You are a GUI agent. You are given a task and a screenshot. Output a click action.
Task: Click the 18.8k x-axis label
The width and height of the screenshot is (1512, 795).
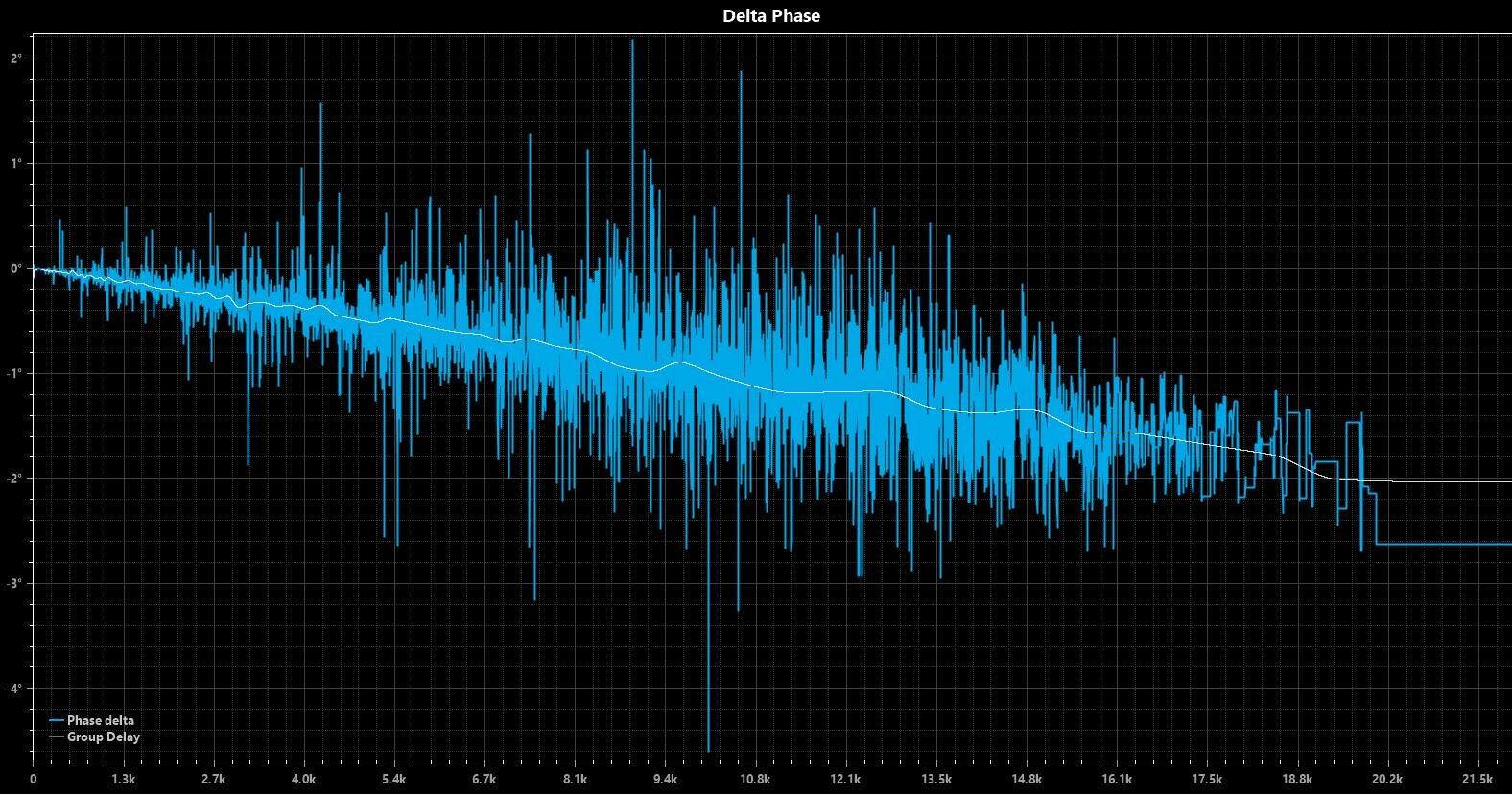point(1296,779)
